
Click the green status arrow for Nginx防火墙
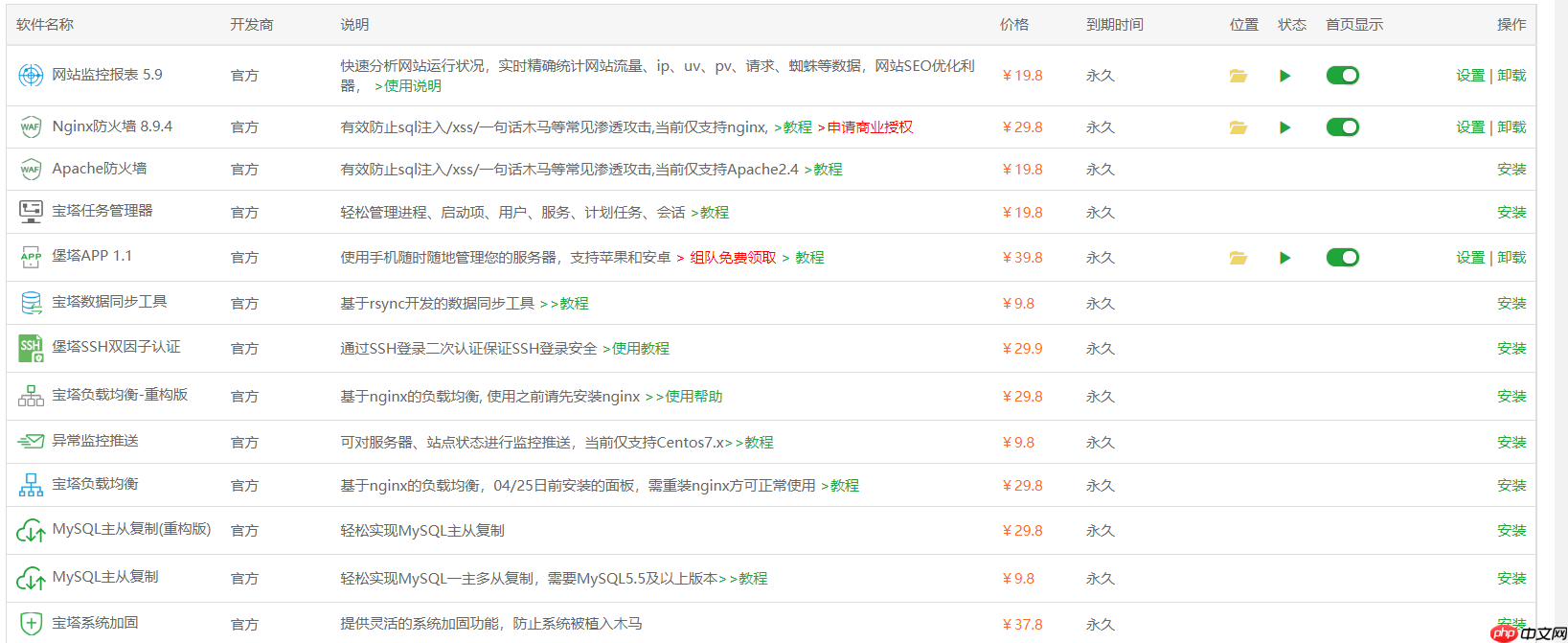tap(1285, 127)
